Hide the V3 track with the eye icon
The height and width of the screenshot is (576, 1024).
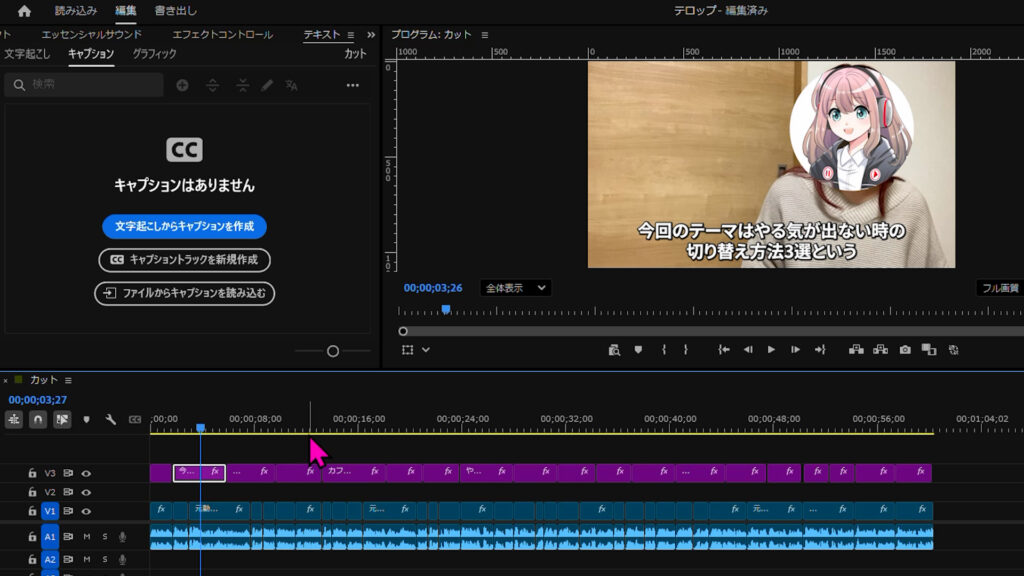pos(86,473)
